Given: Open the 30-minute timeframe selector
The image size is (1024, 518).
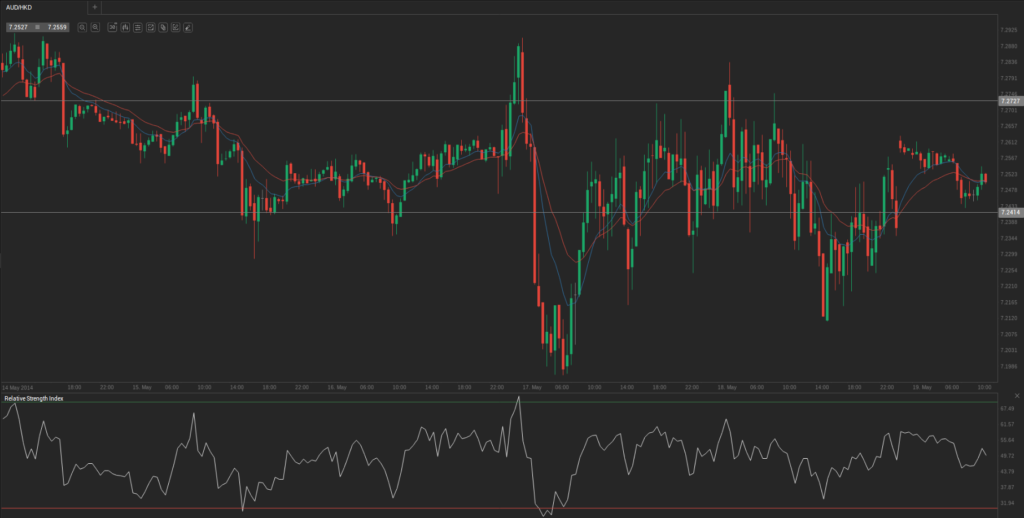Looking at the screenshot, I should pyautogui.click(x=112, y=27).
